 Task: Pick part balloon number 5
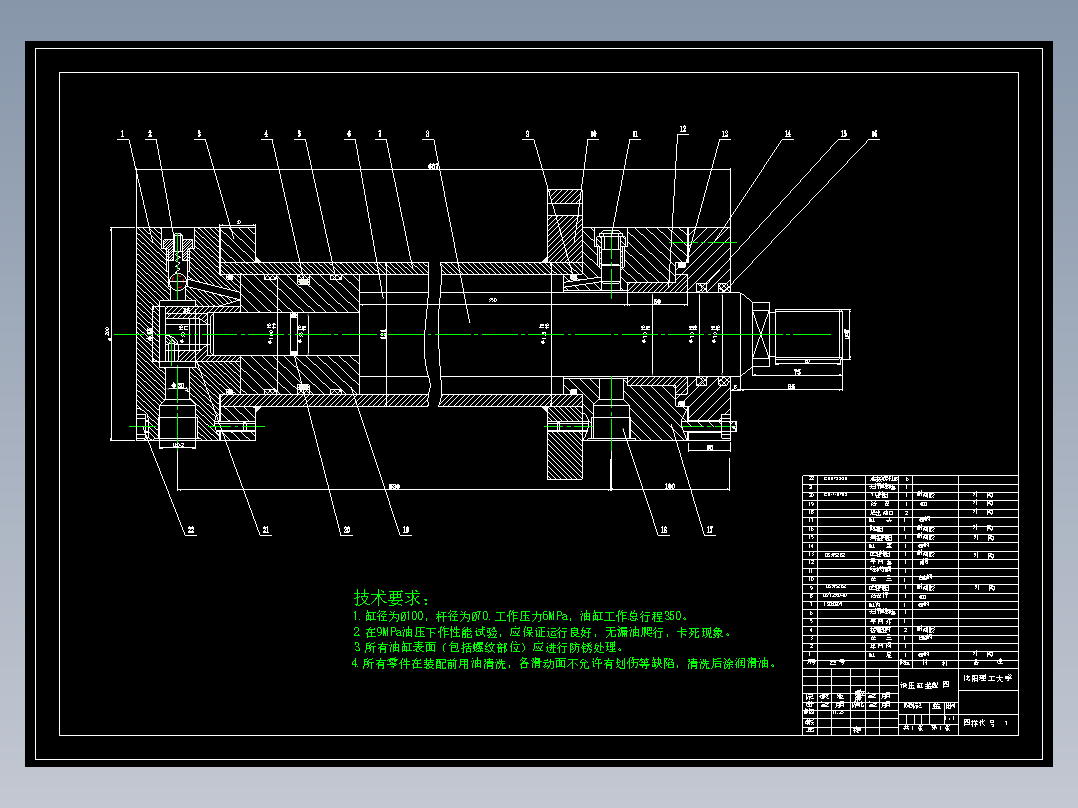coord(299,134)
